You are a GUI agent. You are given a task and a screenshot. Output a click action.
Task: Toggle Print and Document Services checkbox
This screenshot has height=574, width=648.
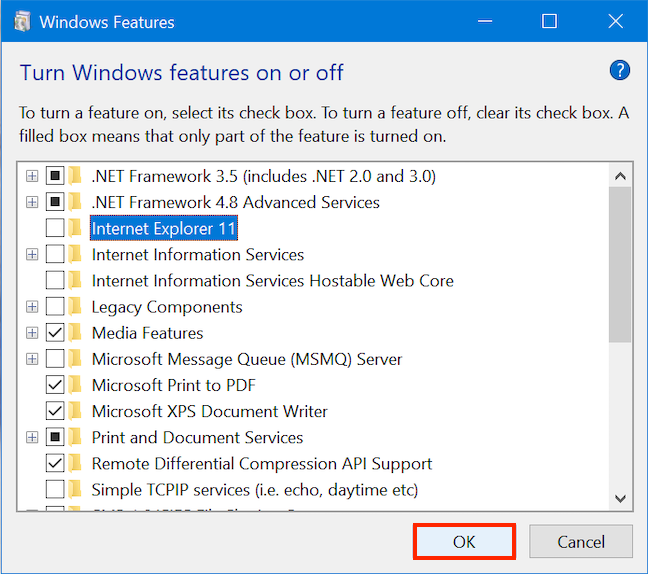click(x=55, y=437)
